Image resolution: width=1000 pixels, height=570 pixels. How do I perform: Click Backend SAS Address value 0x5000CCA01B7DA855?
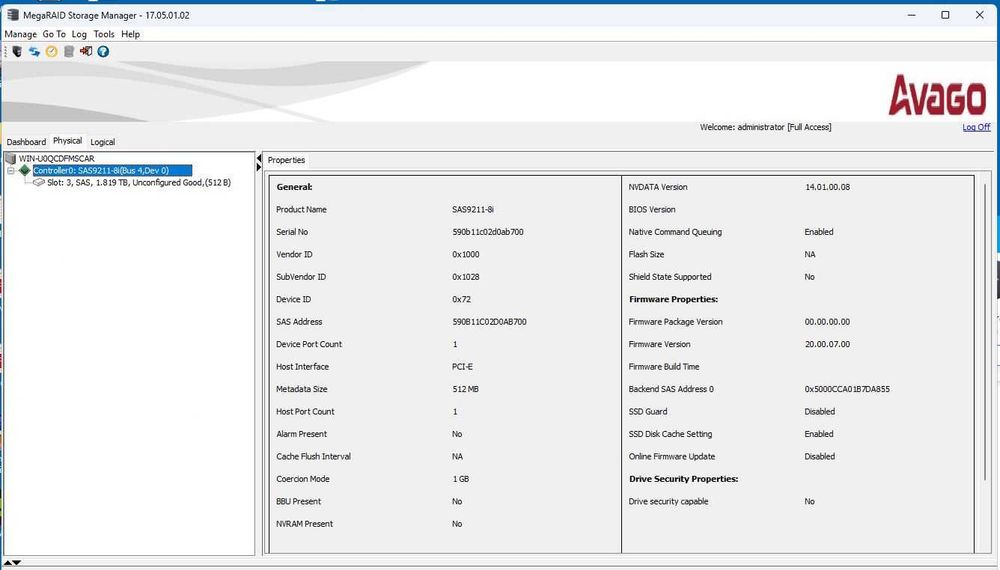(847, 389)
